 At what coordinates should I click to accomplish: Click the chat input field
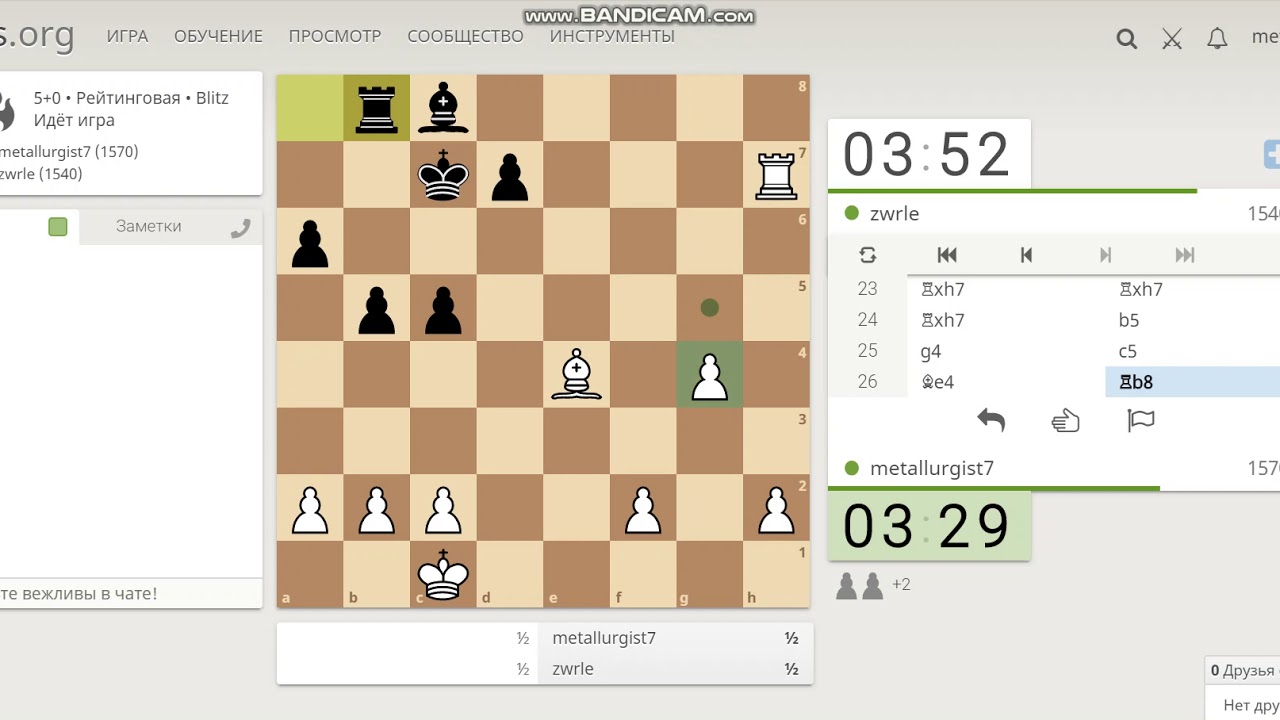point(130,593)
